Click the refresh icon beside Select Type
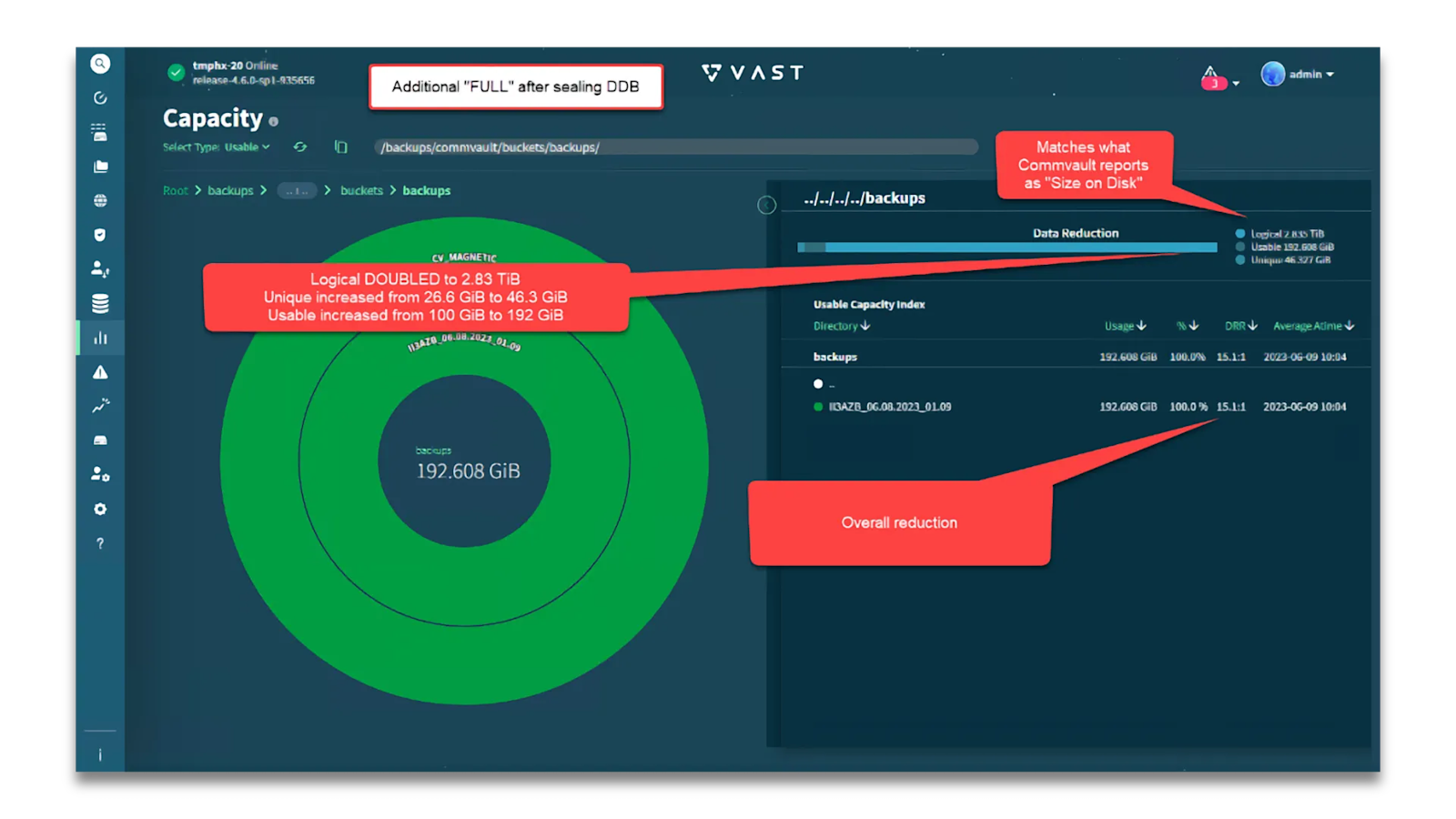Viewport: 1456px width, 819px height. (x=300, y=147)
